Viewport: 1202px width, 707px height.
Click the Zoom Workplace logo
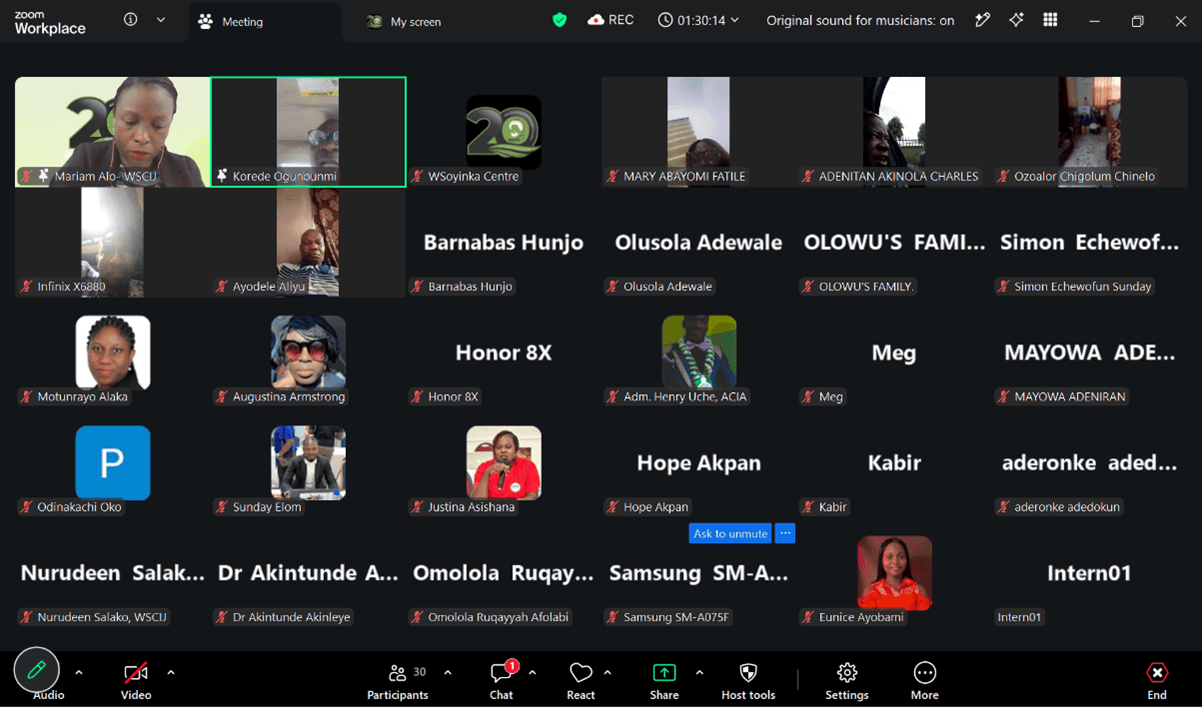(50, 22)
